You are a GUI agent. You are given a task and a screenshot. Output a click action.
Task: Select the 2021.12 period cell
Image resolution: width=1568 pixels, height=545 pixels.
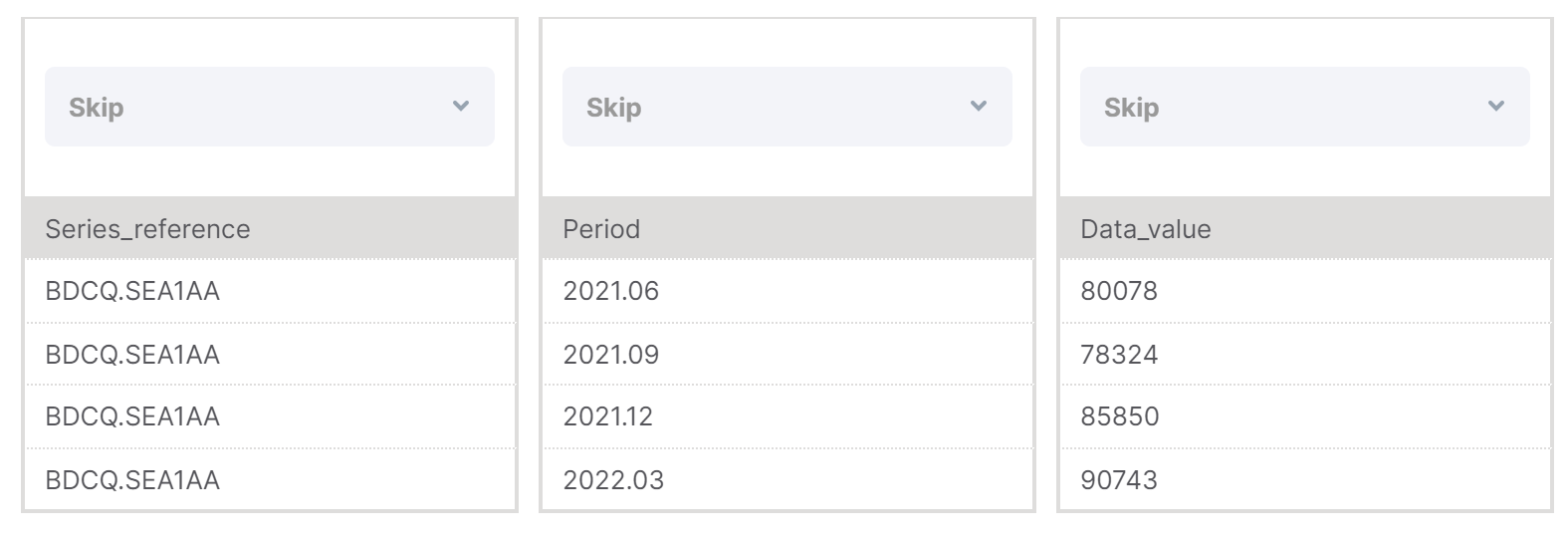coord(787,416)
